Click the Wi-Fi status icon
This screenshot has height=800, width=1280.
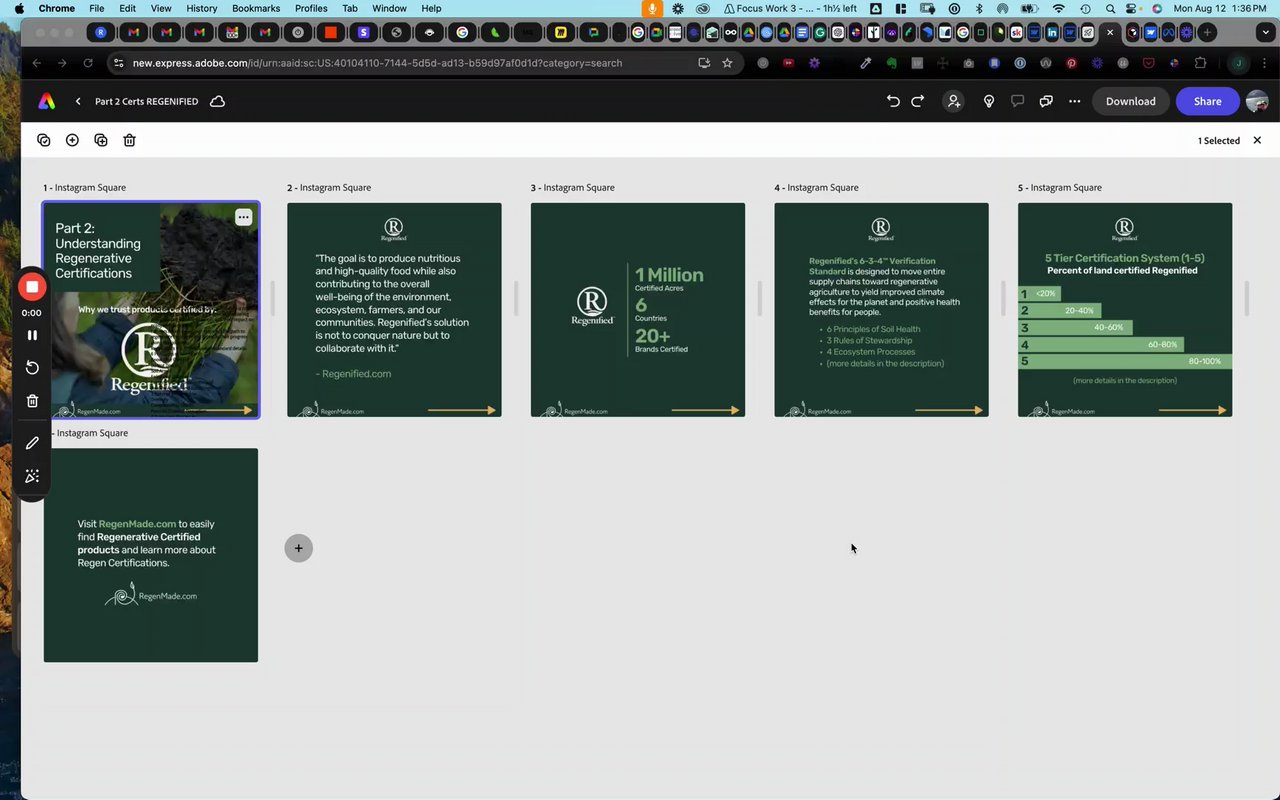[1058, 8]
